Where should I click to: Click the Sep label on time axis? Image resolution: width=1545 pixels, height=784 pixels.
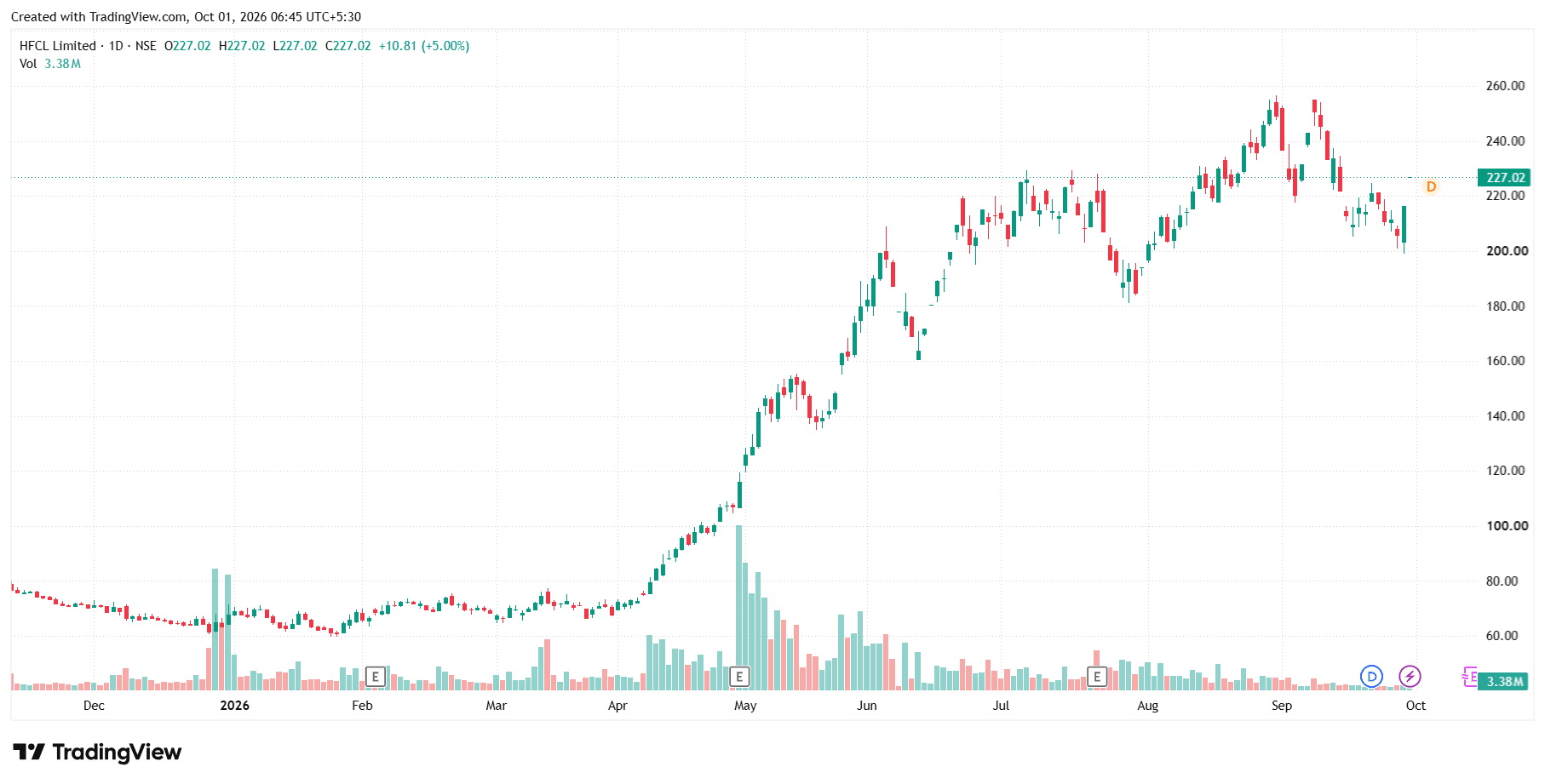pos(1281,706)
